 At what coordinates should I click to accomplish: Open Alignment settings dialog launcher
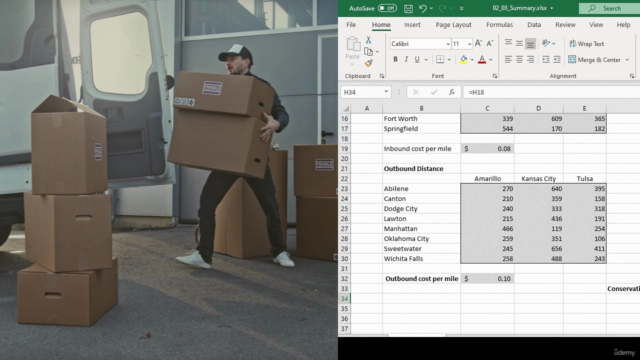(x=632, y=76)
